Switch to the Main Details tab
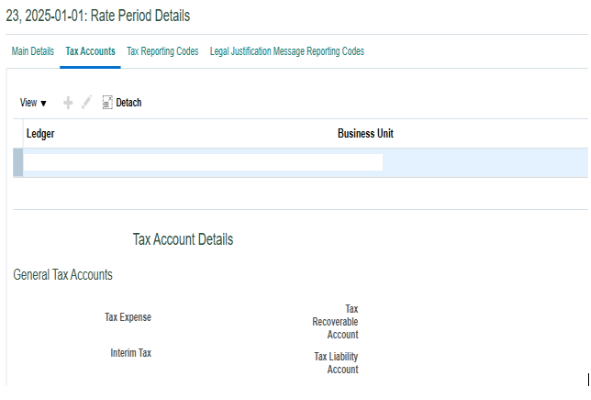The width and height of the screenshot is (591, 400). [33, 51]
